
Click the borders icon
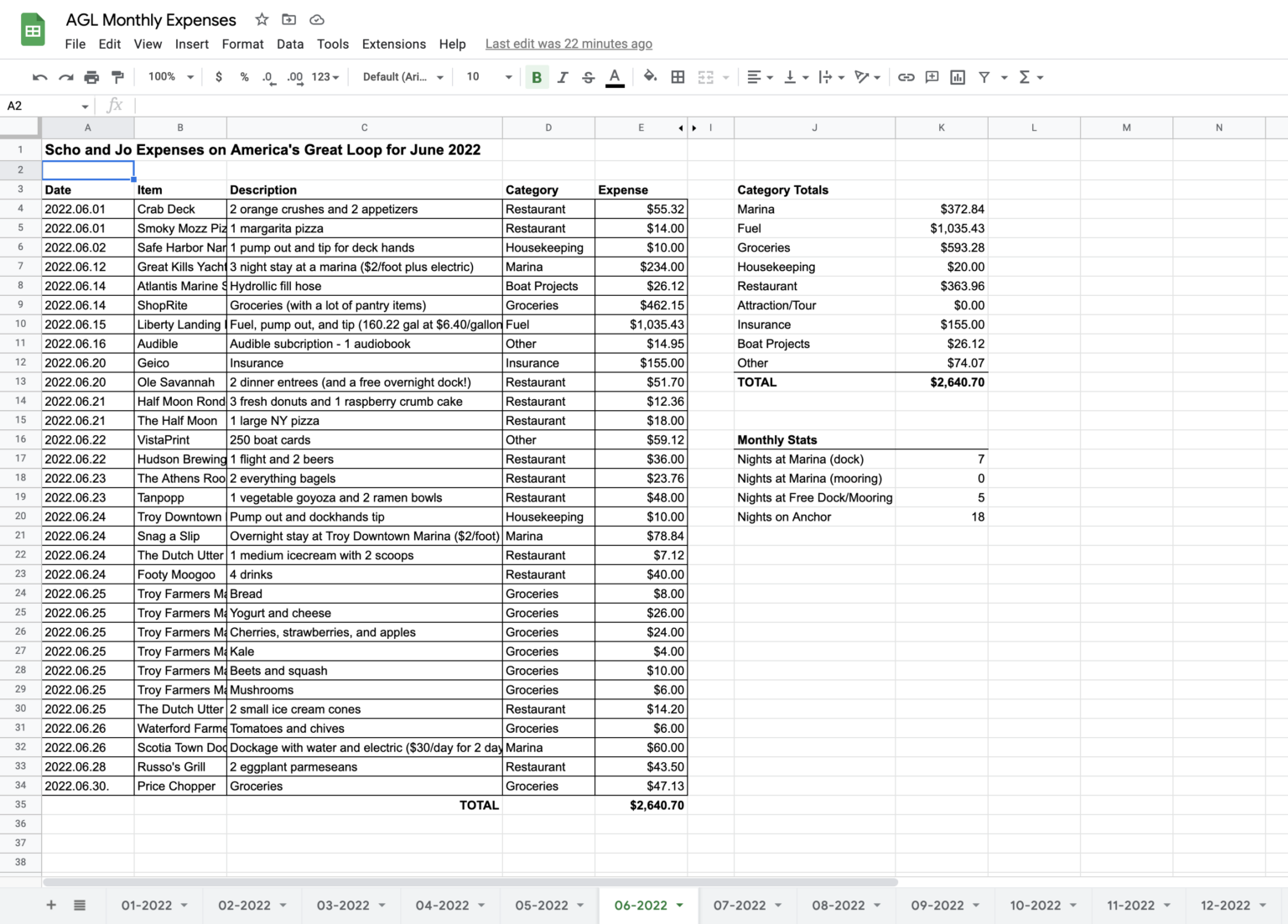click(x=678, y=77)
